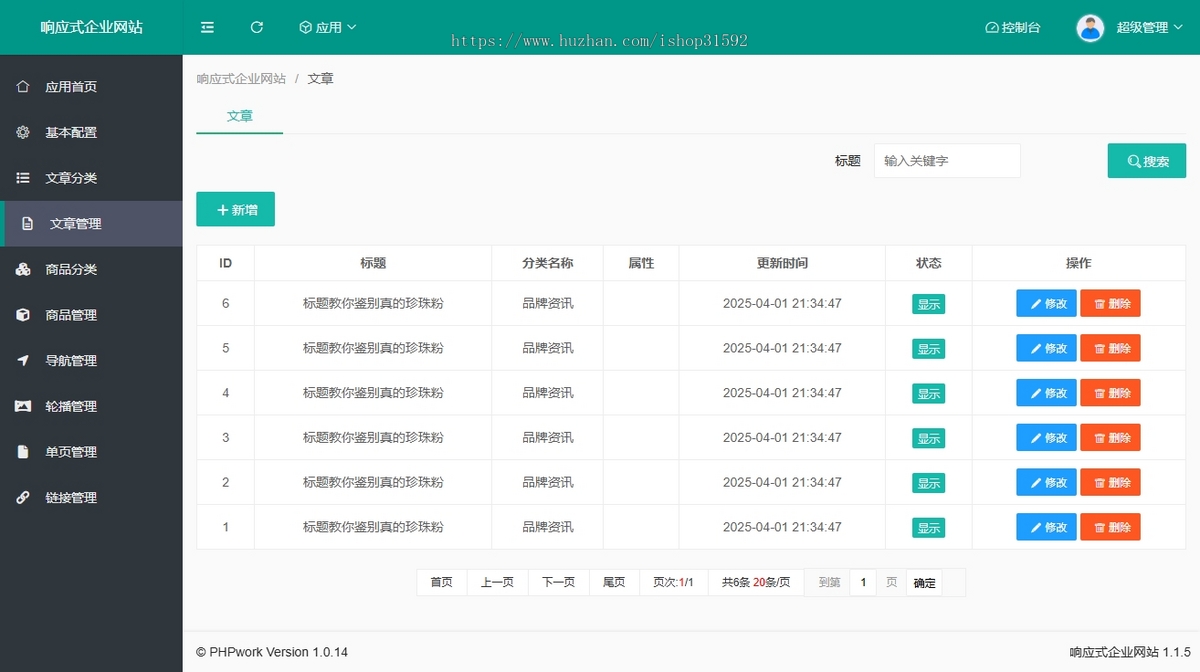Toggle 显示 status for article ID 3
Screen dimensions: 1200x672
point(928,438)
